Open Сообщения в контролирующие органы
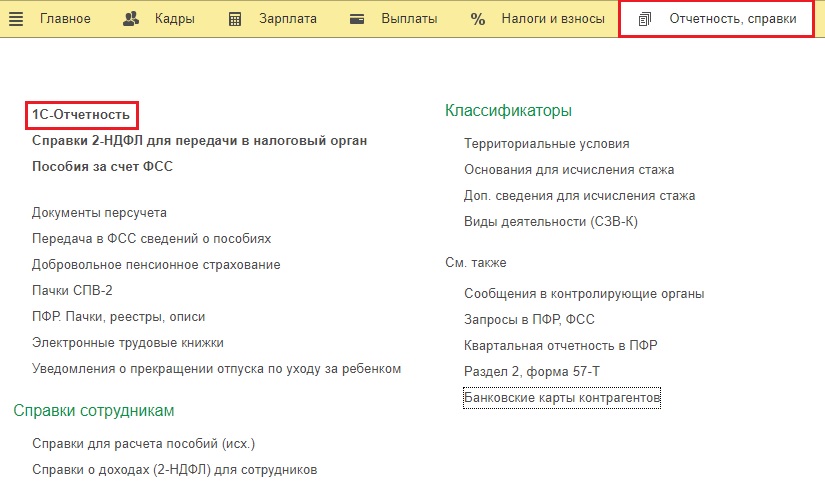The image size is (825, 494). click(x=584, y=294)
